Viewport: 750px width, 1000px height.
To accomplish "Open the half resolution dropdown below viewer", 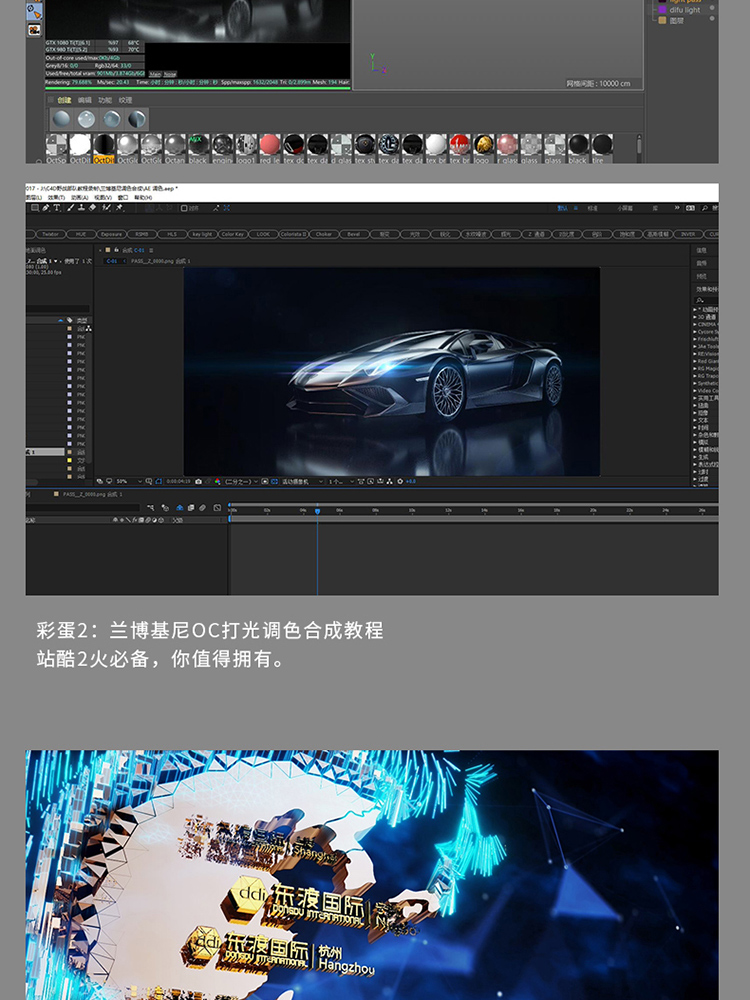I will point(242,482).
